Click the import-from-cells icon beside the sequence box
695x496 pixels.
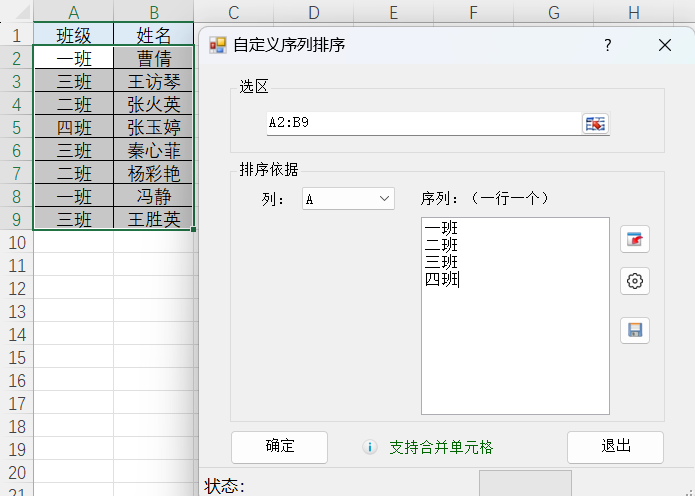635,239
